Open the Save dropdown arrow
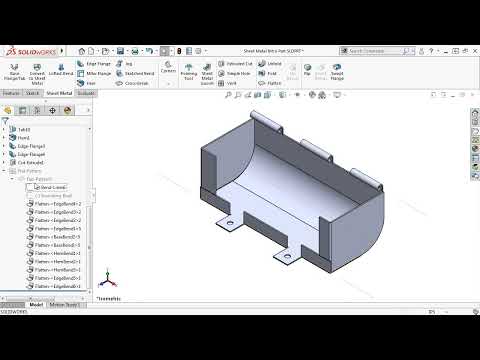Screen dimensions: 480x360 tap(127, 51)
